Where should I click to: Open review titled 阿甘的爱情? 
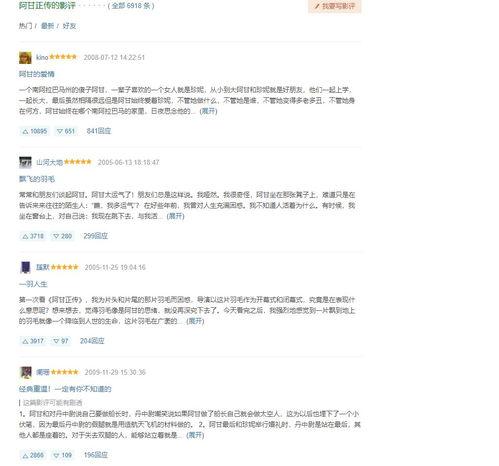click(37, 74)
